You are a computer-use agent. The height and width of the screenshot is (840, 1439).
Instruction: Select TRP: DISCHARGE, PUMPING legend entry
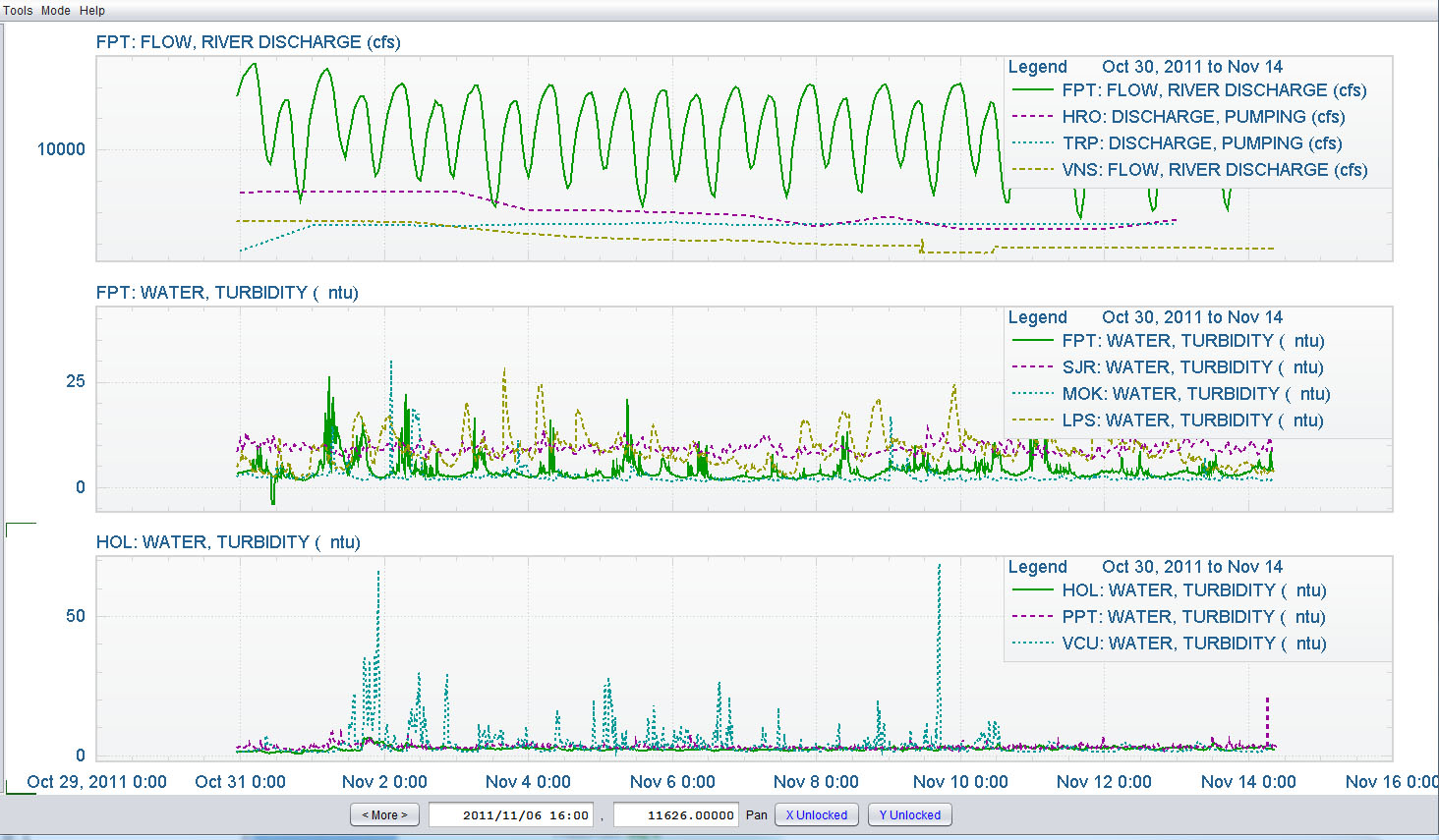[x=1177, y=143]
